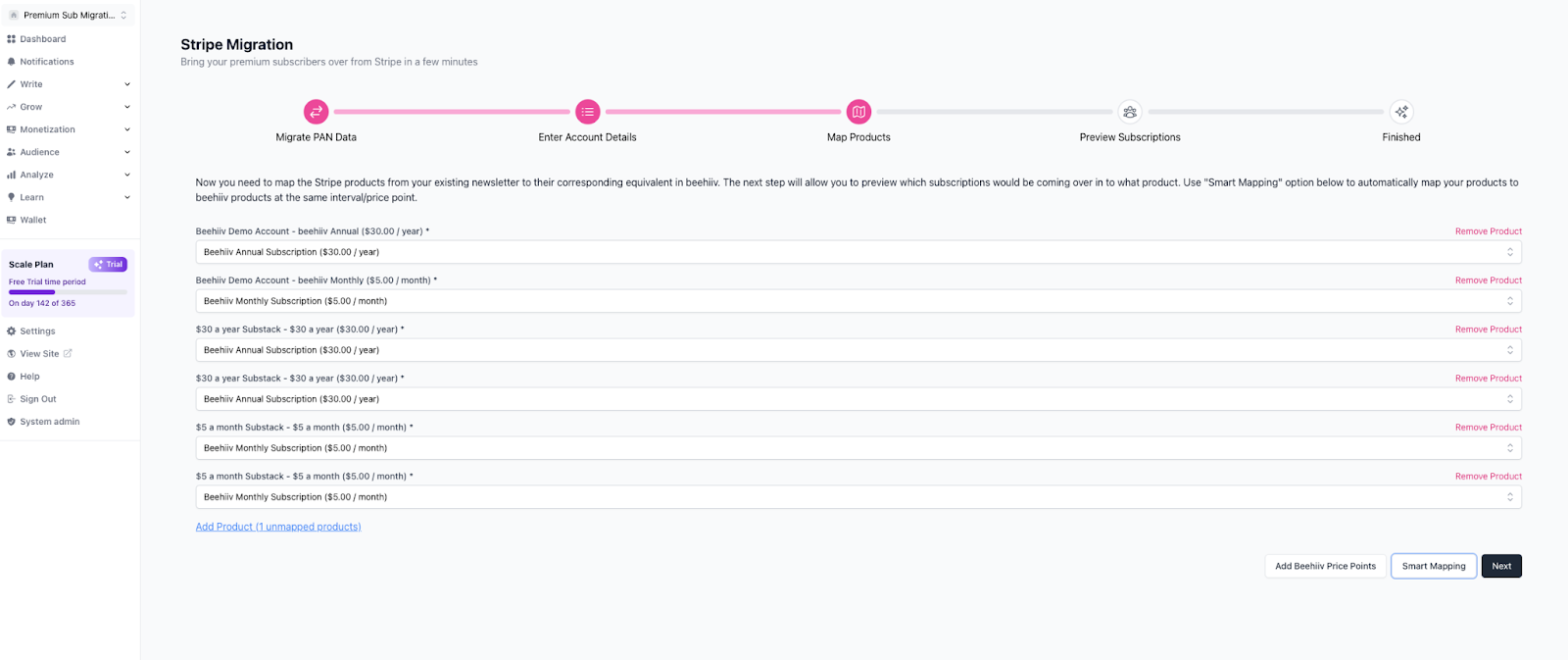Click the free trial progress bar

pyautogui.click(x=68, y=292)
